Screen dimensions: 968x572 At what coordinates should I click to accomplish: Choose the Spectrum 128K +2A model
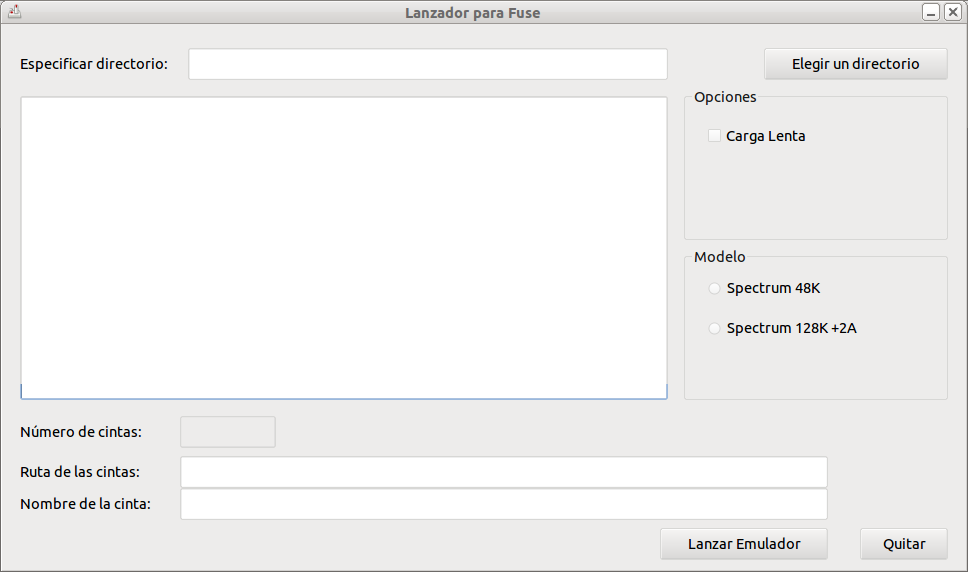[x=714, y=328]
